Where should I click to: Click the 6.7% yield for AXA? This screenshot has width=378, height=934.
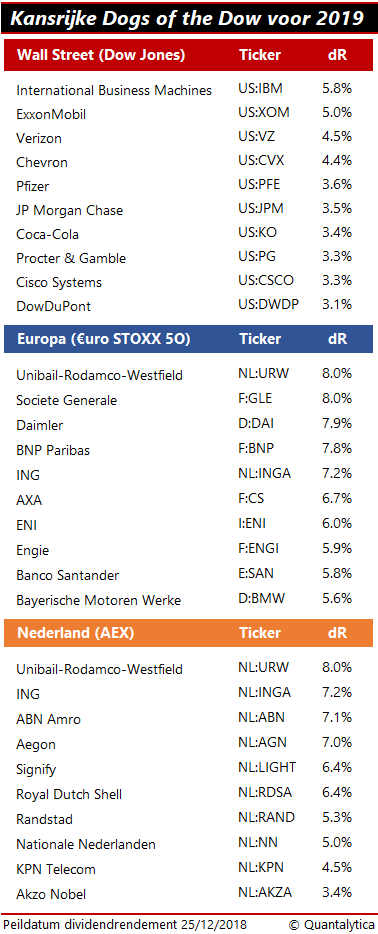point(337,498)
